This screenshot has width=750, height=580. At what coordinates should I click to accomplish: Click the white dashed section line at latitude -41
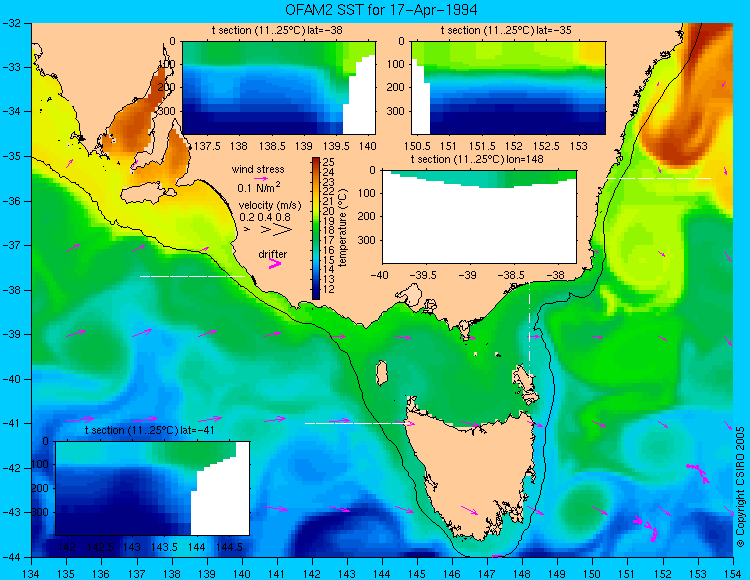click(358, 423)
